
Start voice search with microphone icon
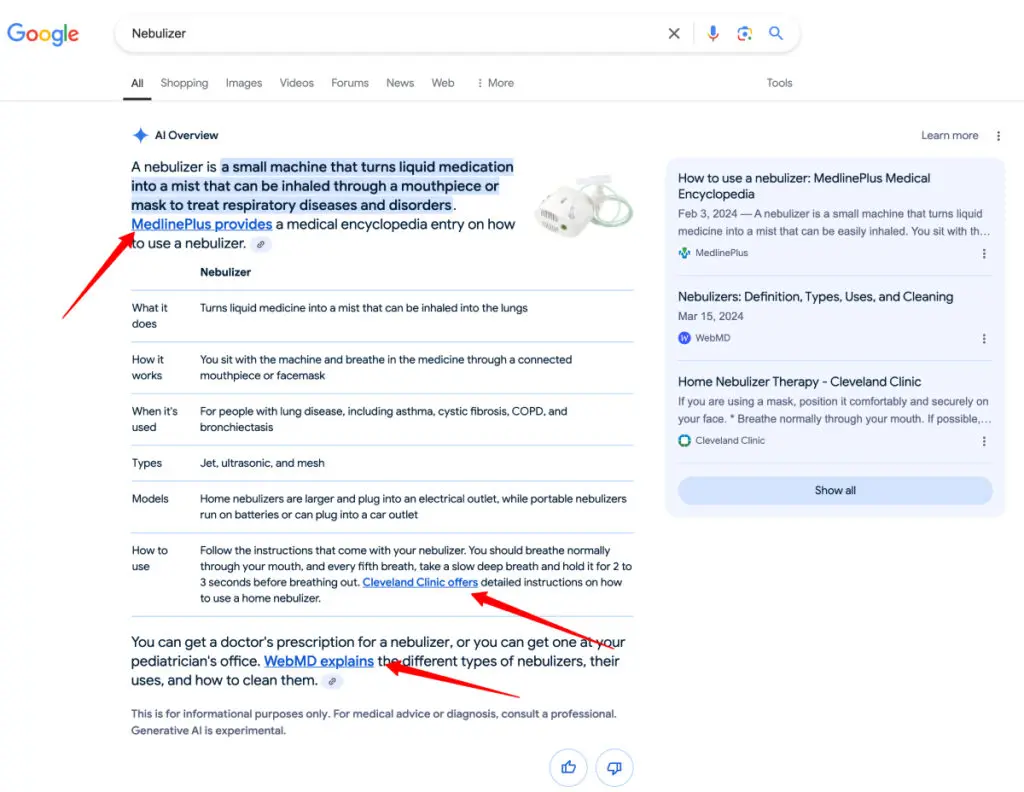[x=712, y=33]
